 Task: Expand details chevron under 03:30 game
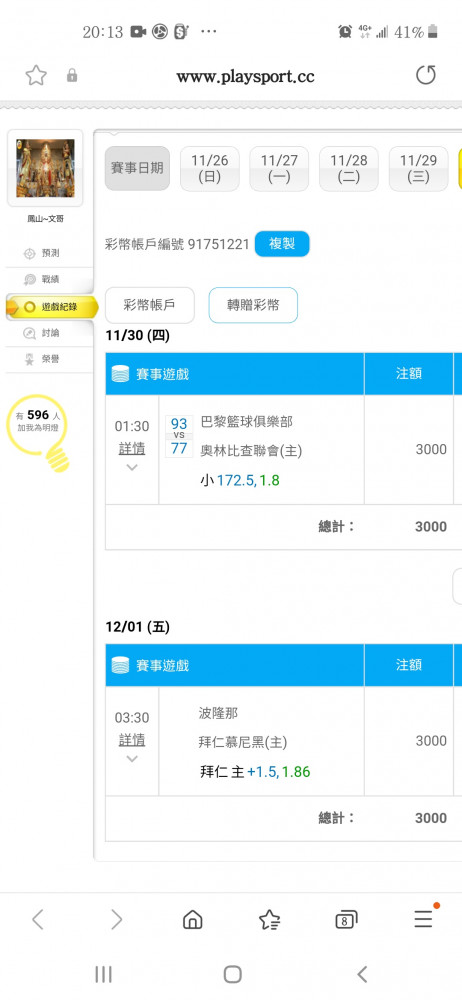(132, 759)
